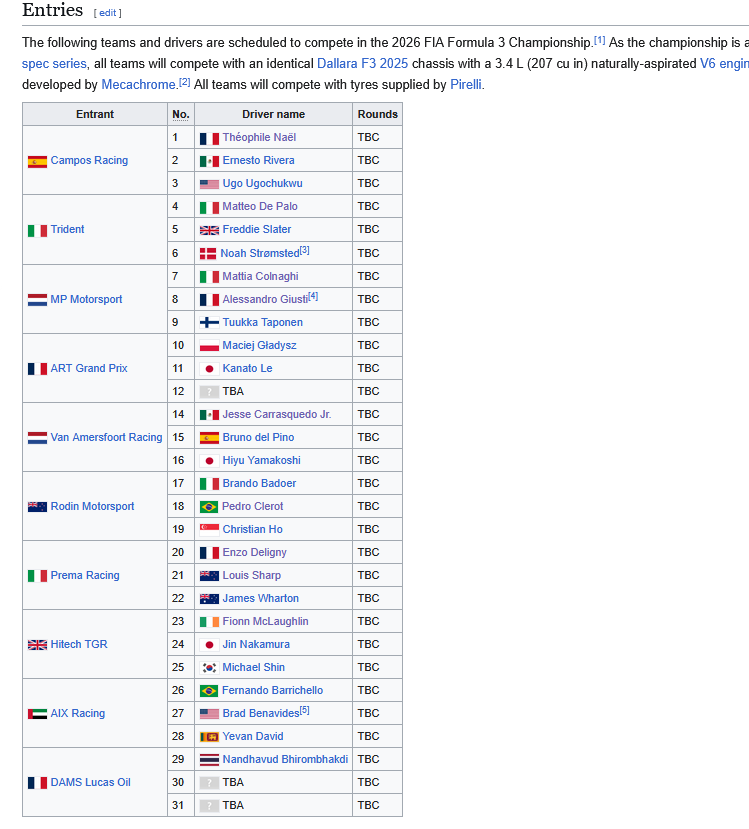Open the AIX Racing team link
Image resolution: width=749 pixels, height=829 pixels.
click(78, 713)
